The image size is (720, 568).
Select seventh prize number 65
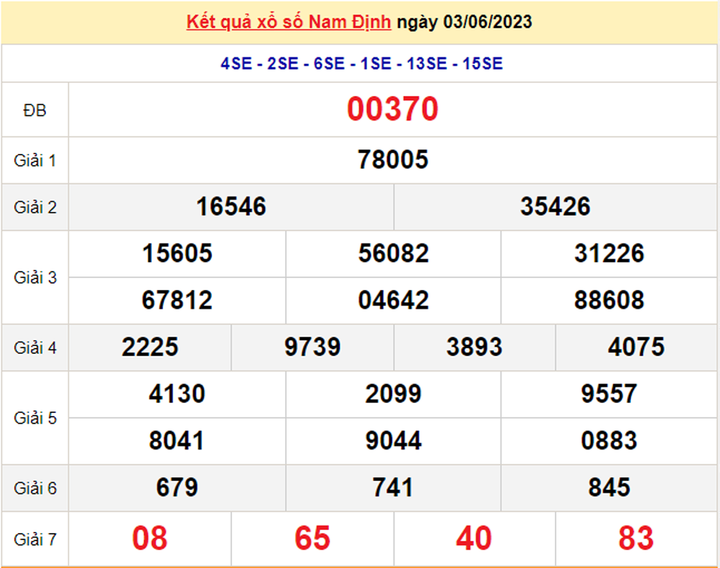tap(312, 538)
